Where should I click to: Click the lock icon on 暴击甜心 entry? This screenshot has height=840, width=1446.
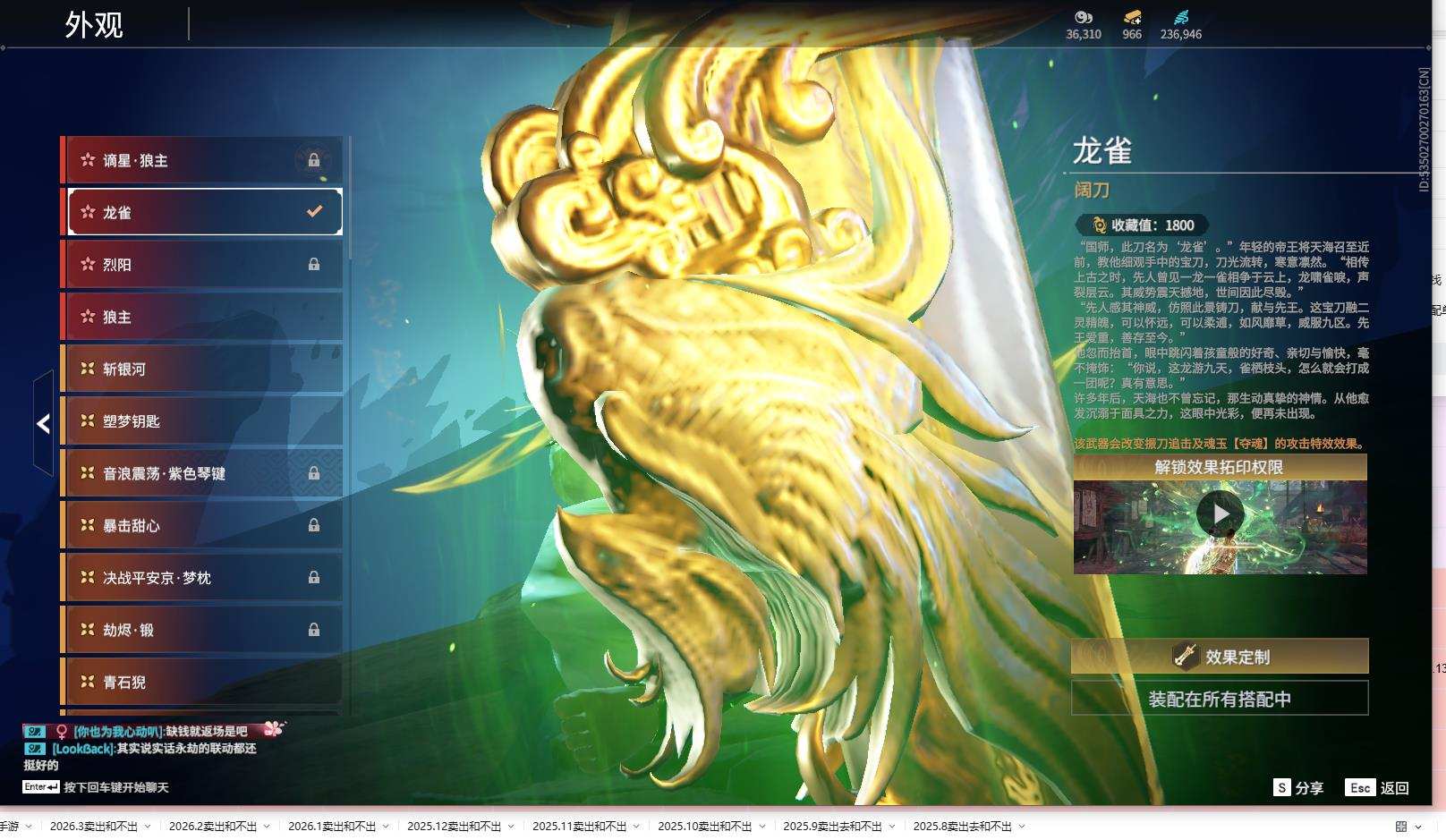click(x=315, y=526)
